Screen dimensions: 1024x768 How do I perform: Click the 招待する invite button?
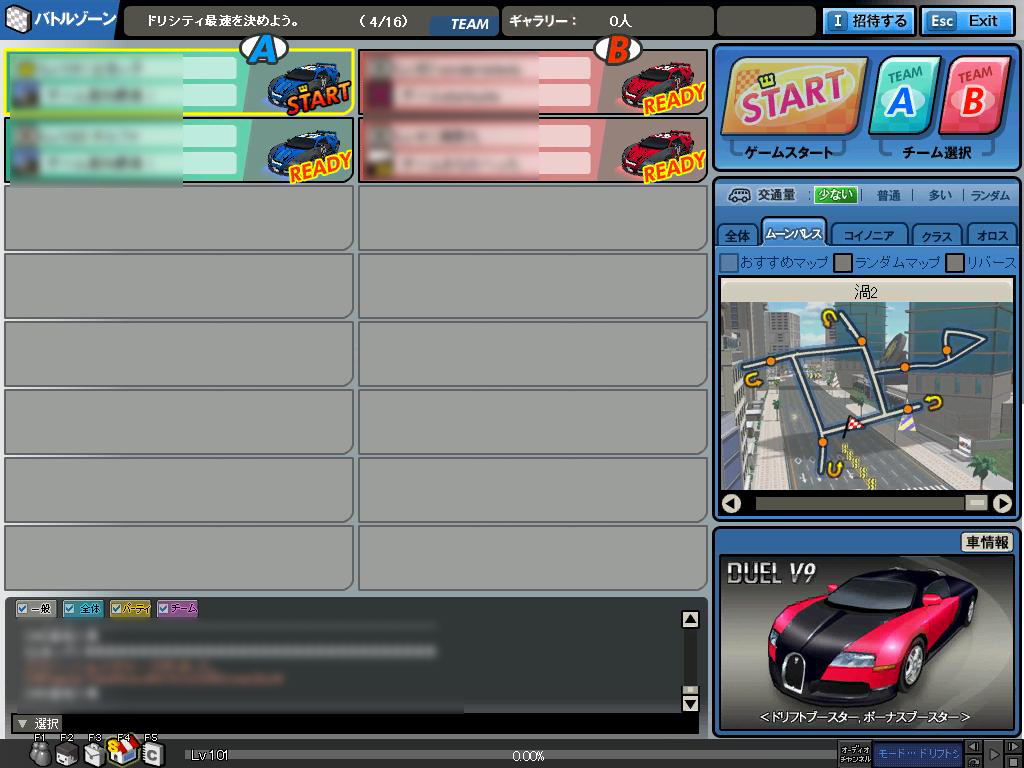(x=868, y=21)
